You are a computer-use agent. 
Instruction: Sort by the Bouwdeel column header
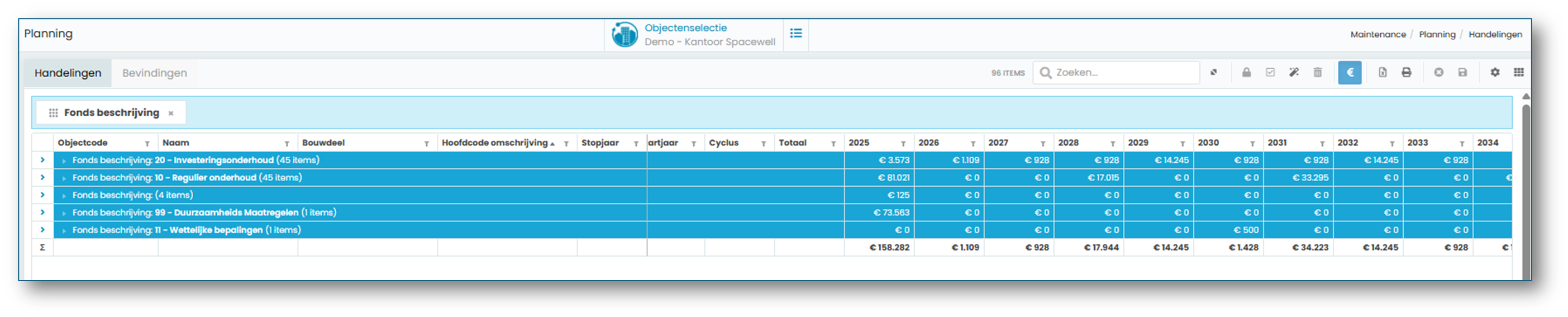[323, 143]
